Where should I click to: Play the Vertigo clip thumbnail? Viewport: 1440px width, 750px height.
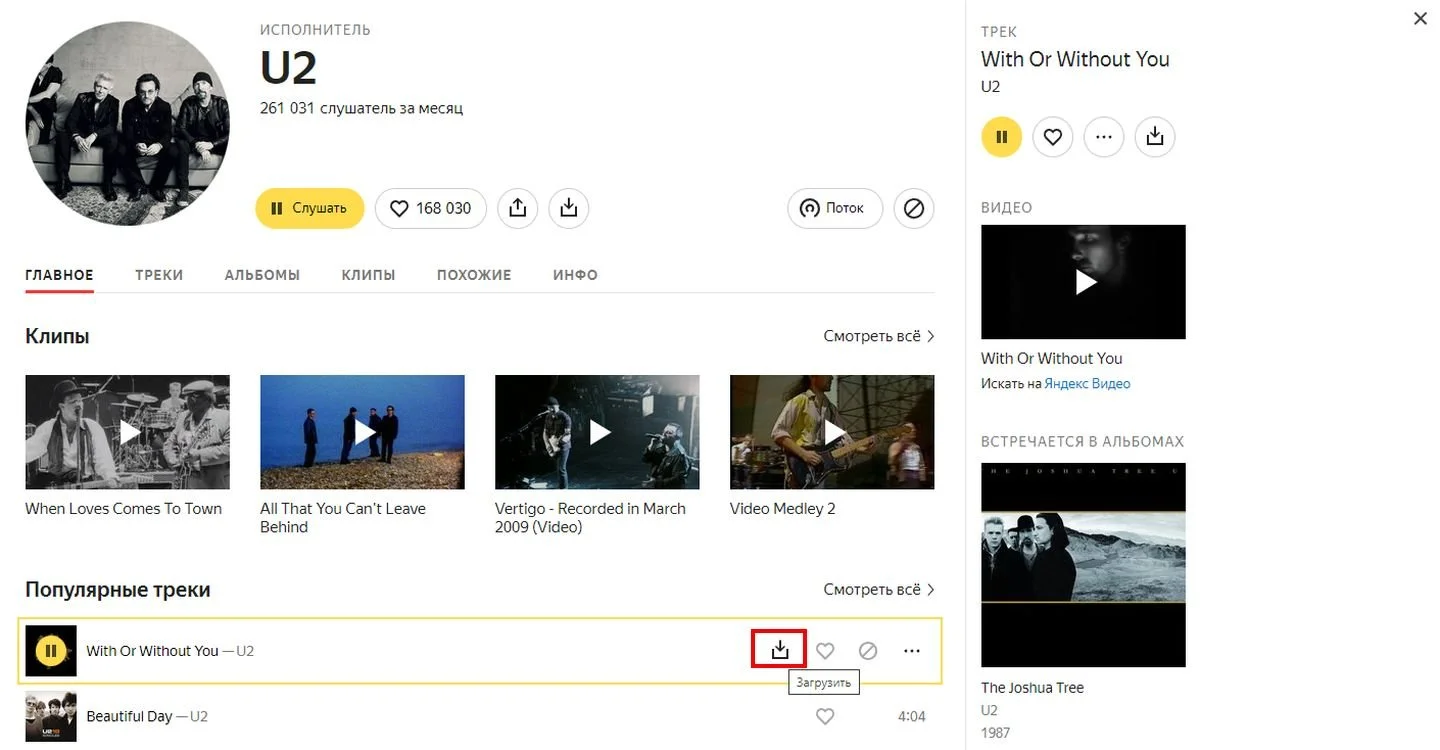(x=598, y=432)
